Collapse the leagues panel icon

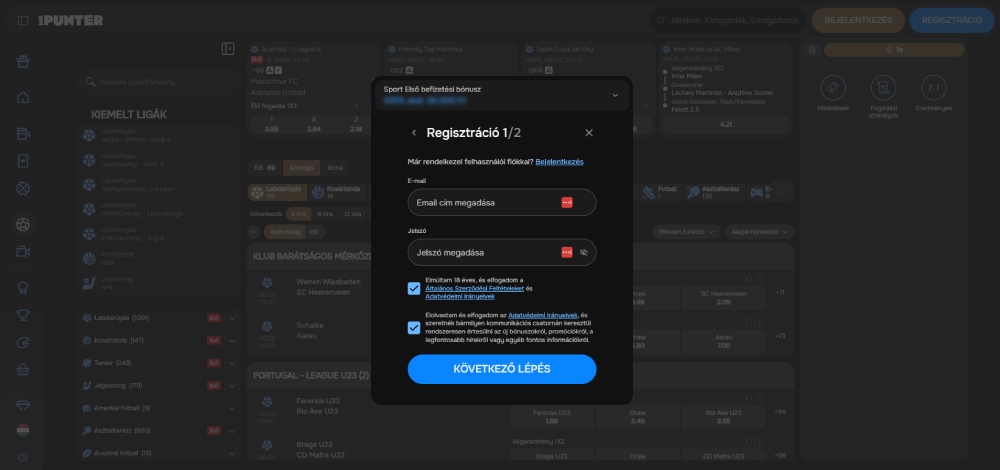click(x=228, y=49)
